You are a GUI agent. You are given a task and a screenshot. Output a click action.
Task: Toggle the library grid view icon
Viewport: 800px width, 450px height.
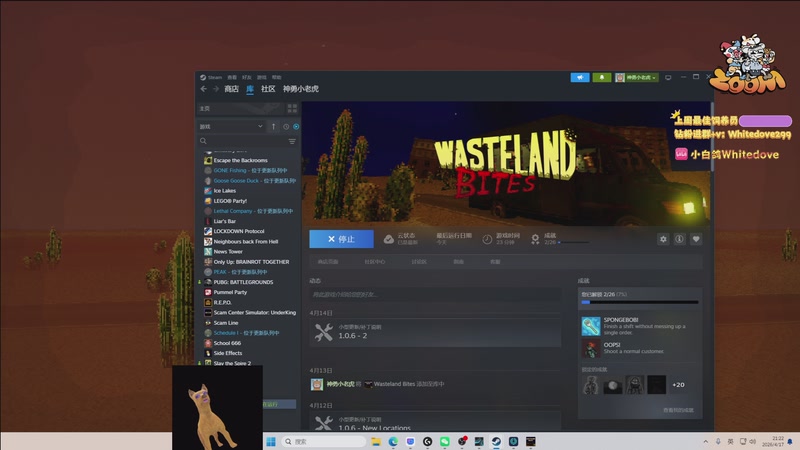[x=292, y=108]
